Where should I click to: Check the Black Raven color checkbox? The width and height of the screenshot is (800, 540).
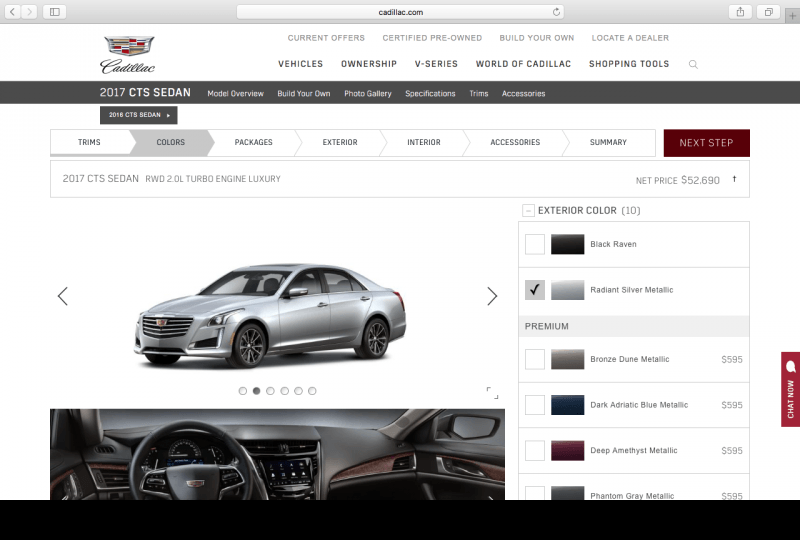(535, 244)
